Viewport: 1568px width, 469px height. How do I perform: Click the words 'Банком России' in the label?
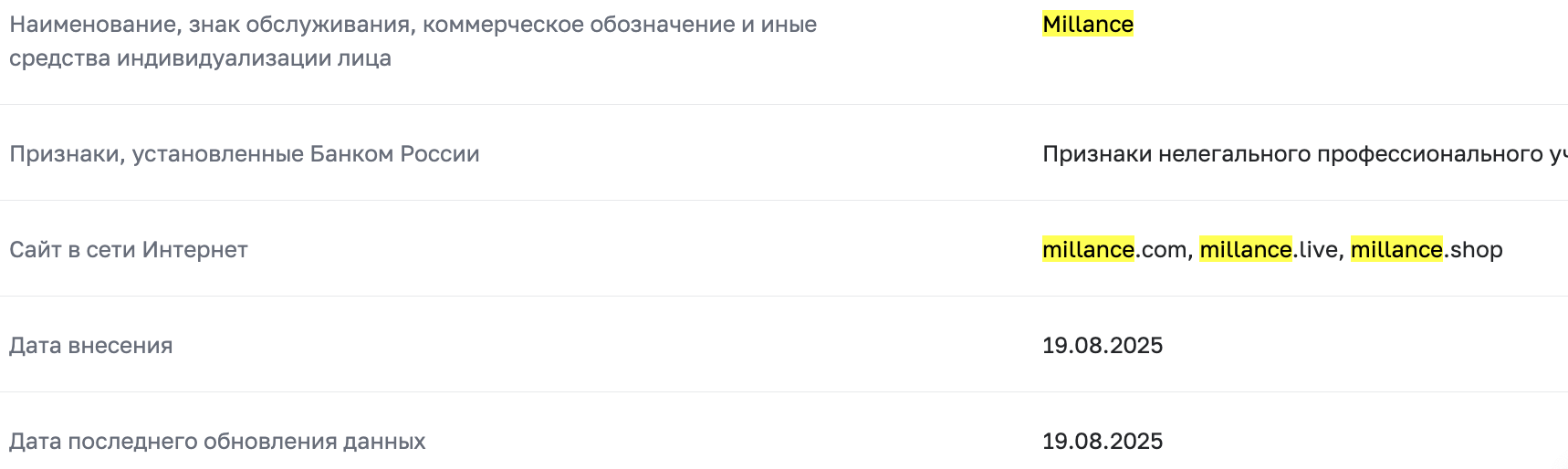(394, 154)
